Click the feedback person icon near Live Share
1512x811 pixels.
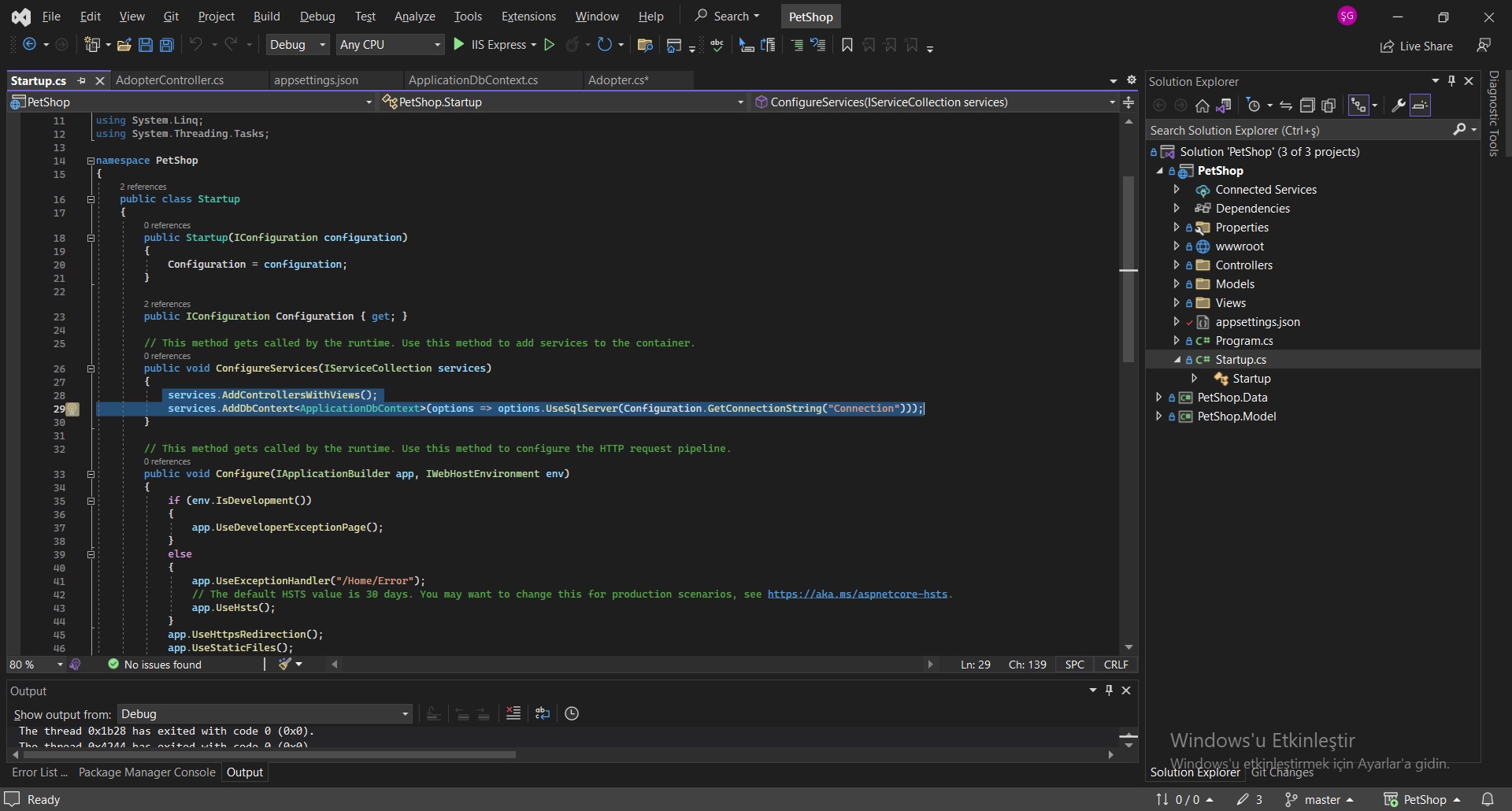click(x=1484, y=46)
